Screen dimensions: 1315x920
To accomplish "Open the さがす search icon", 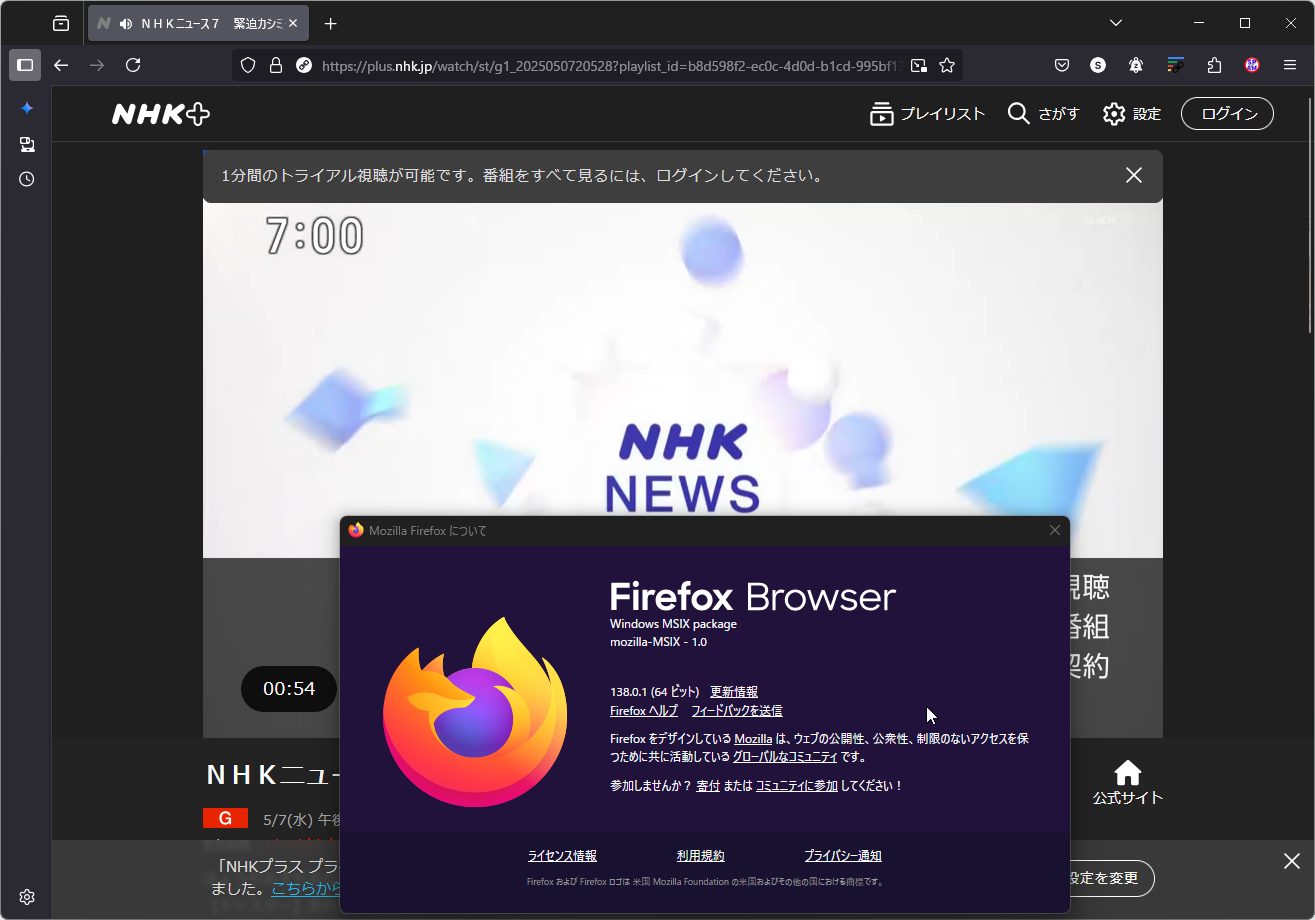I will coord(1018,113).
